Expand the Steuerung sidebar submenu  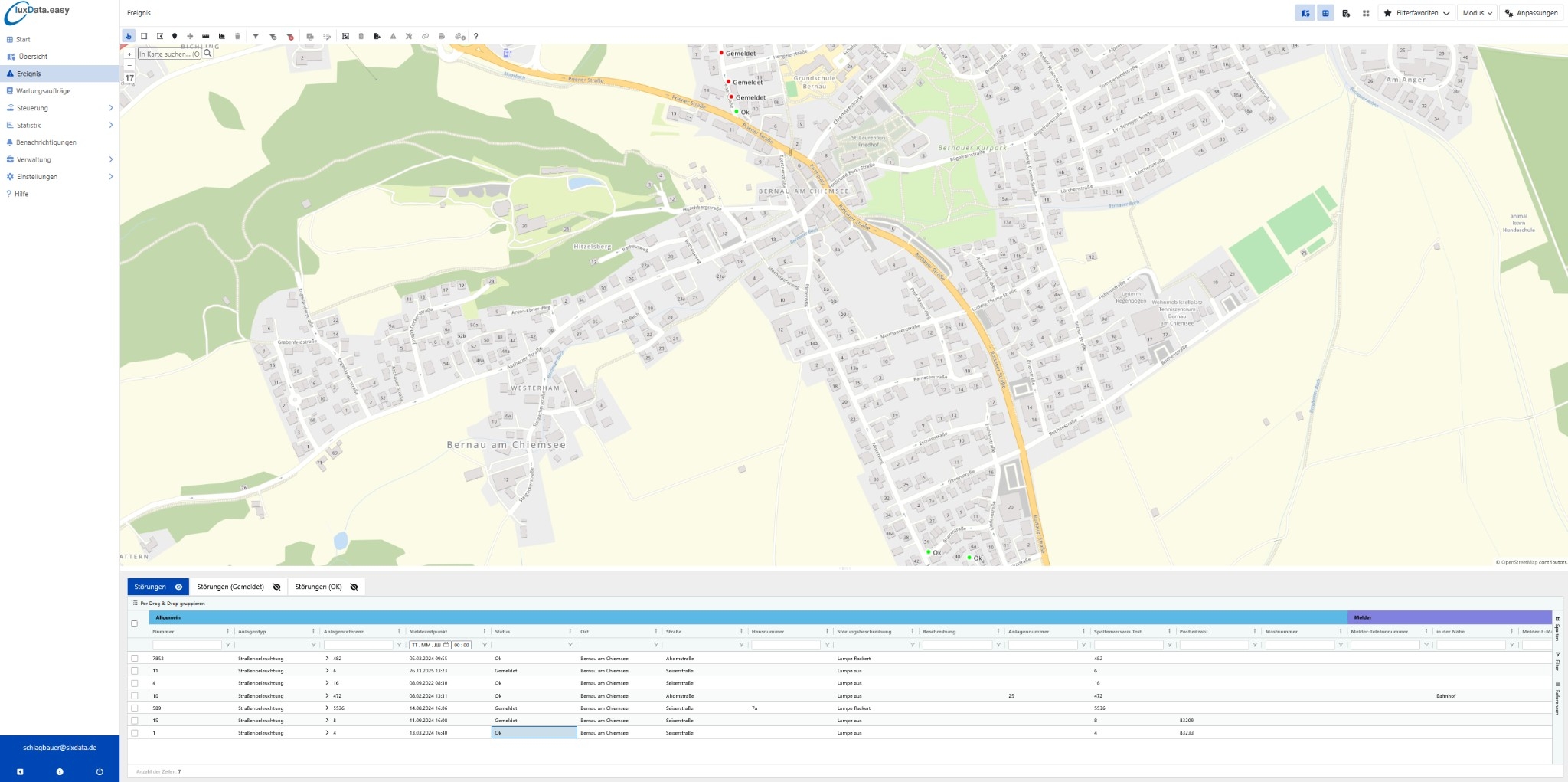point(111,108)
